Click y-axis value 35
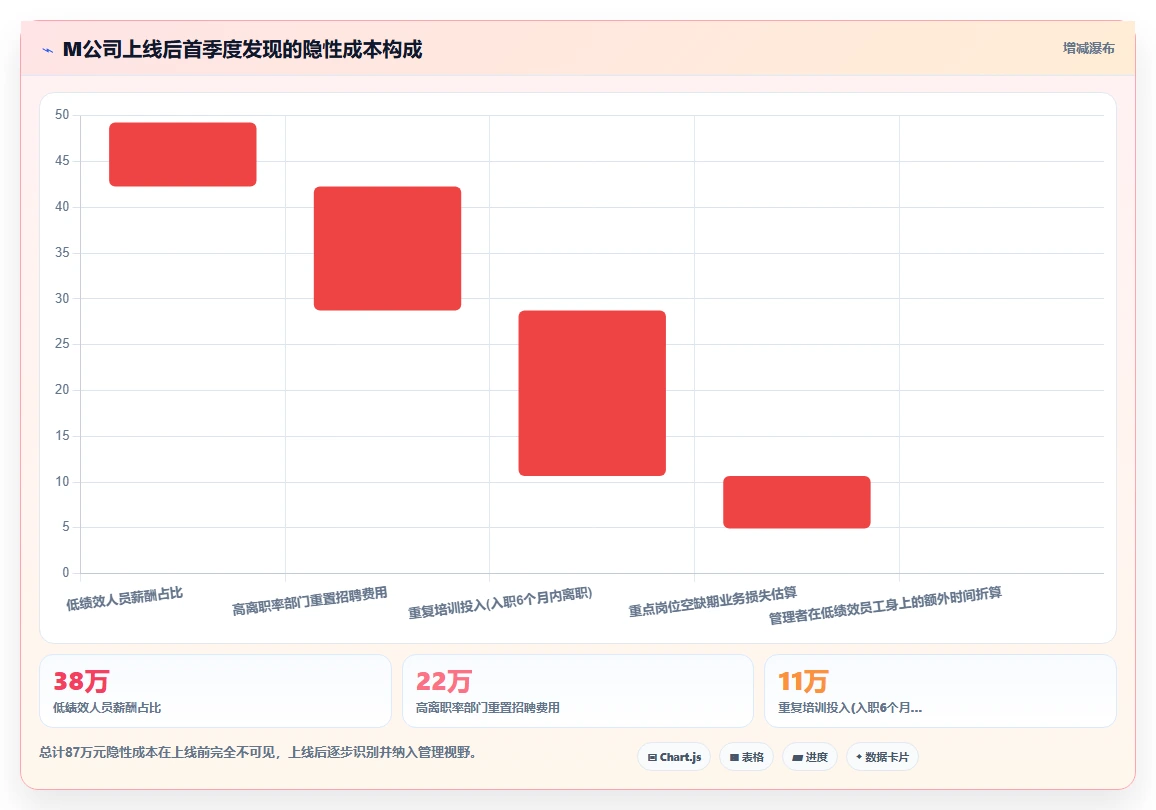Screen dimensions: 1156x810 [62, 253]
